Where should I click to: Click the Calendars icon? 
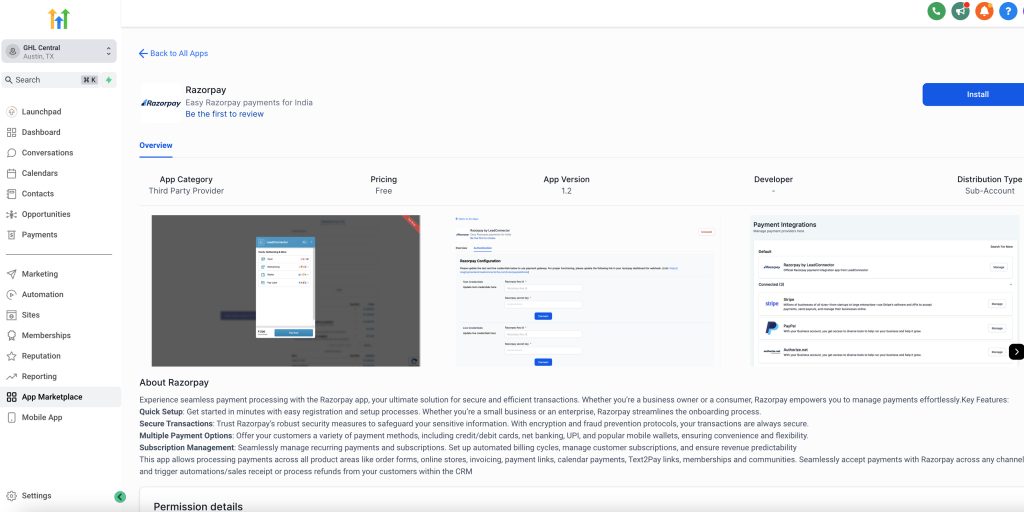(x=11, y=173)
